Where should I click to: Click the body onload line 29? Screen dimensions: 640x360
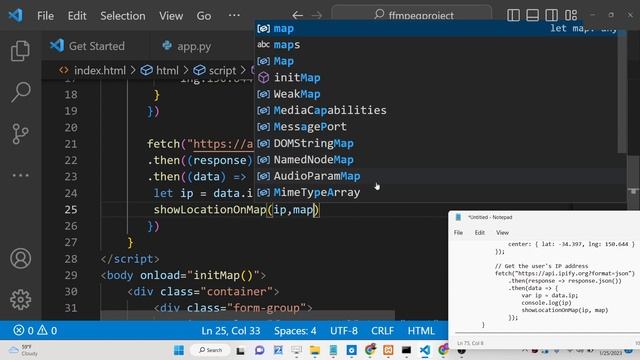click(183, 276)
